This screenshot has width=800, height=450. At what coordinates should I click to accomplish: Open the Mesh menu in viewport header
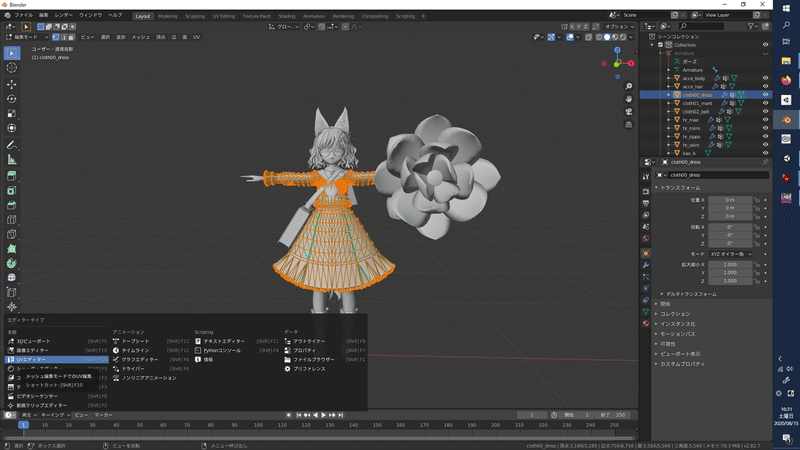pyautogui.click(x=141, y=36)
